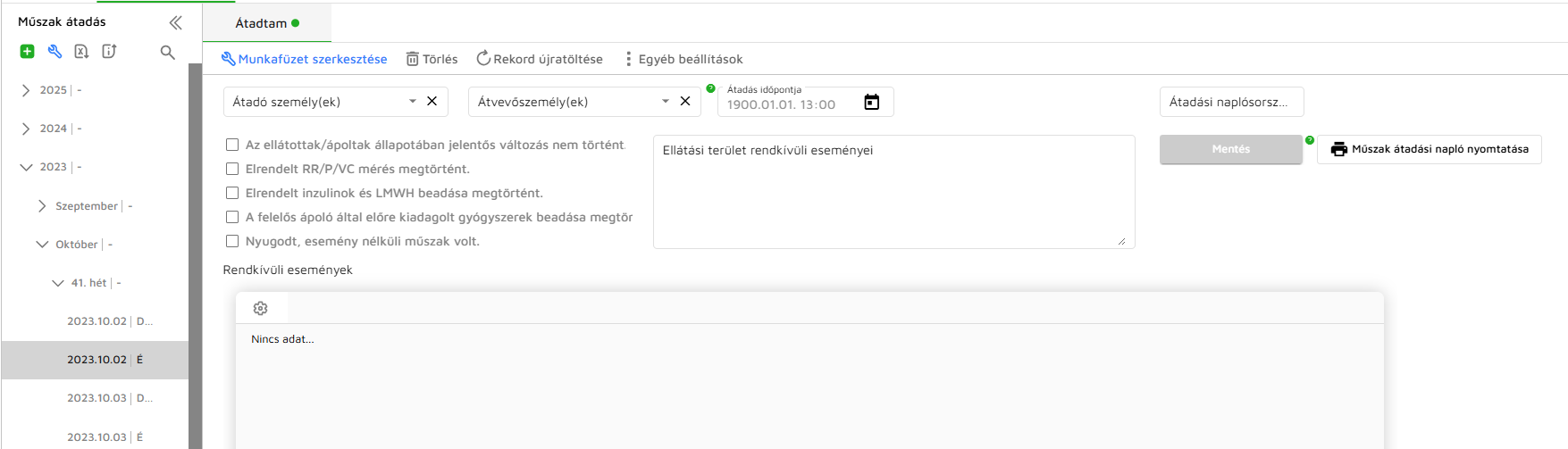Viewport: 1568px width, 449px height.
Task: Check 'Elrendelt RR/P/VC mérés megtörtént' box
Action: tap(232, 169)
